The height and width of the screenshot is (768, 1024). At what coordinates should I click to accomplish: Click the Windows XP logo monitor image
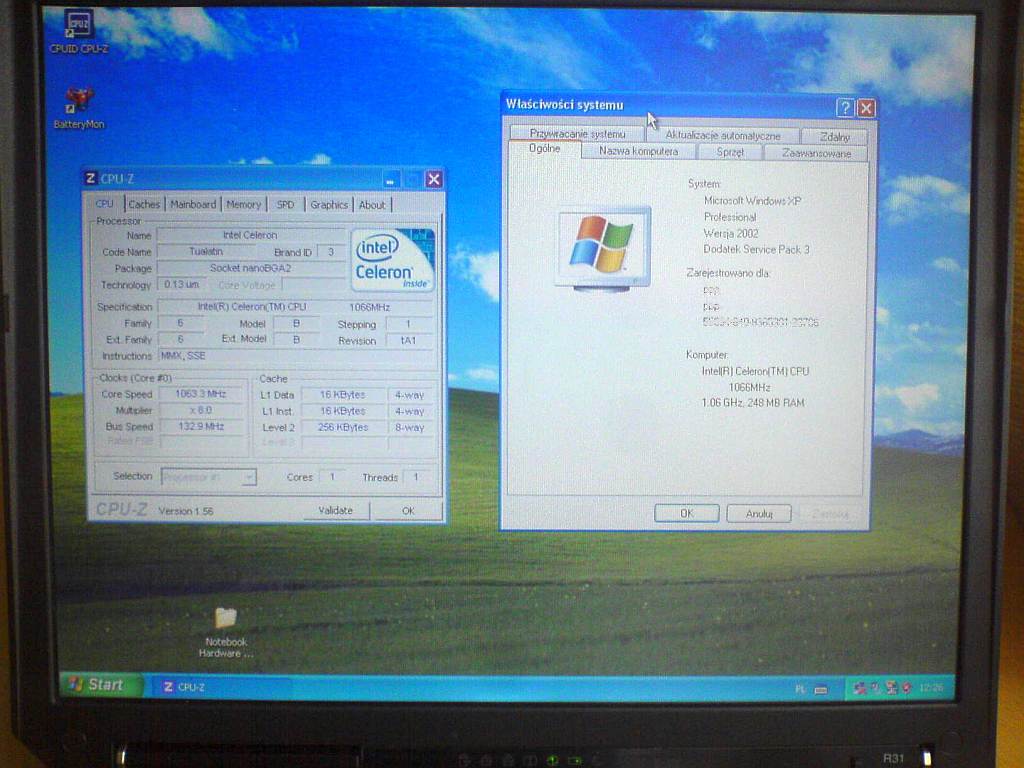pos(602,247)
